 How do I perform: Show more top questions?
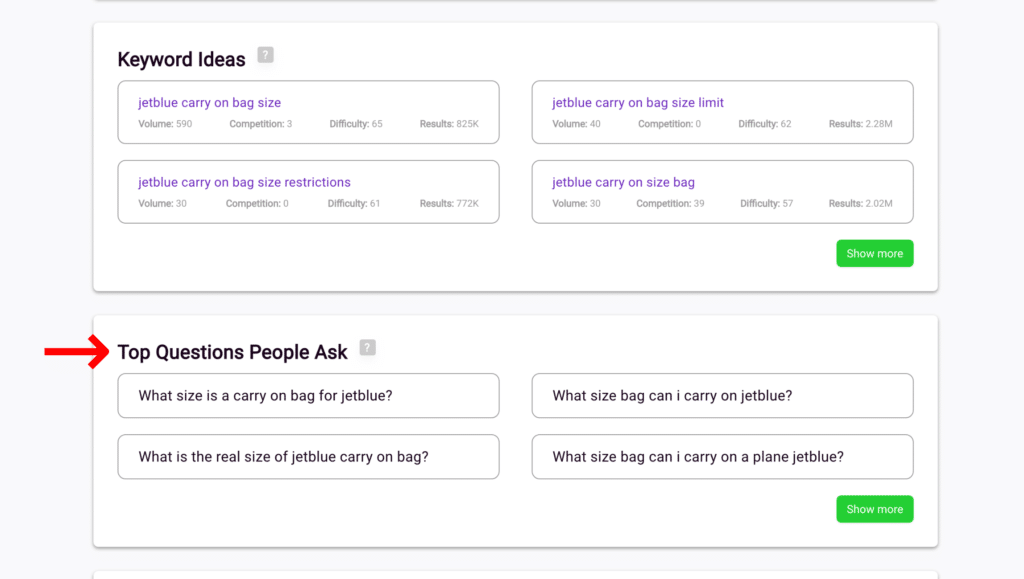[x=874, y=509]
